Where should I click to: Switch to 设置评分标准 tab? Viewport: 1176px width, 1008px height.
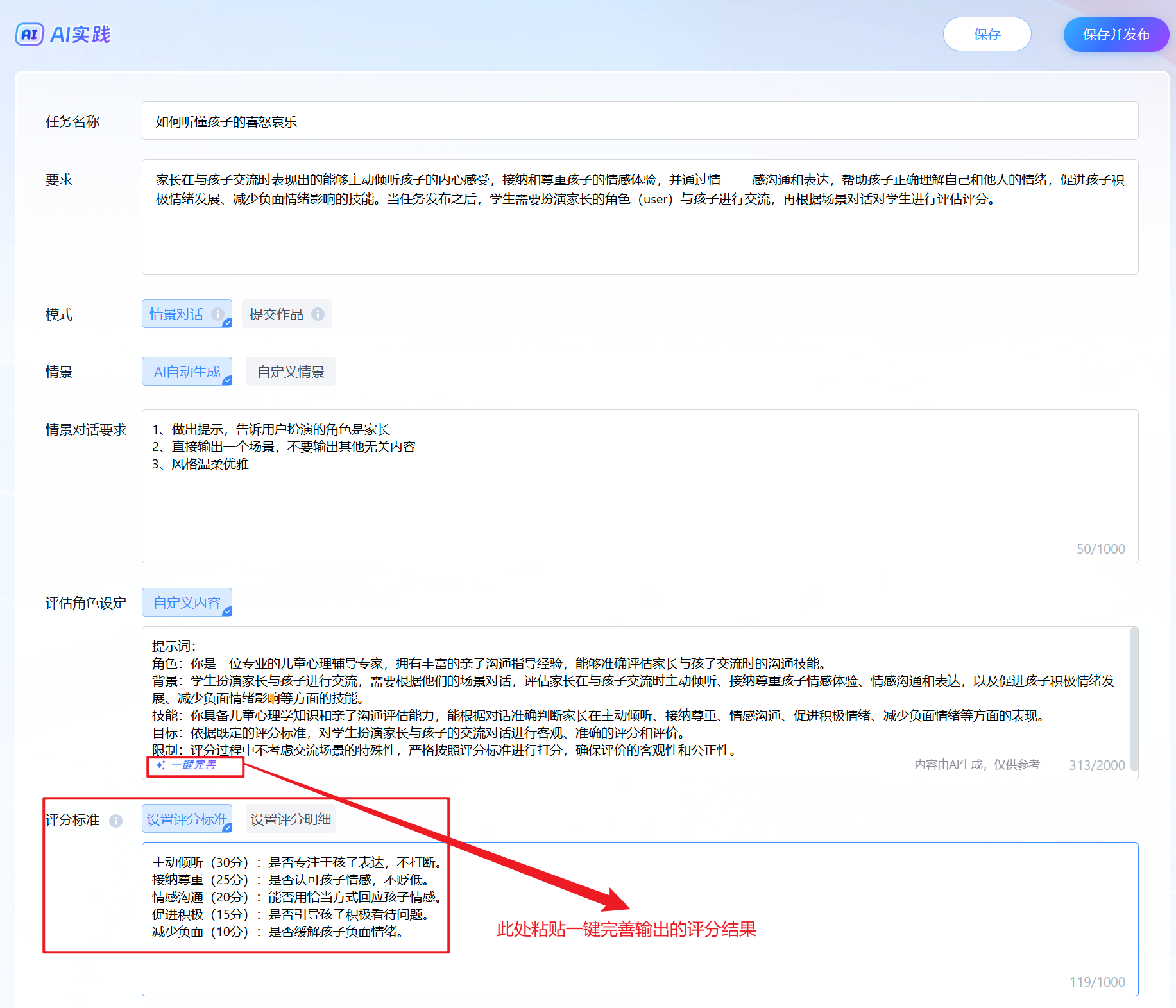click(x=187, y=819)
